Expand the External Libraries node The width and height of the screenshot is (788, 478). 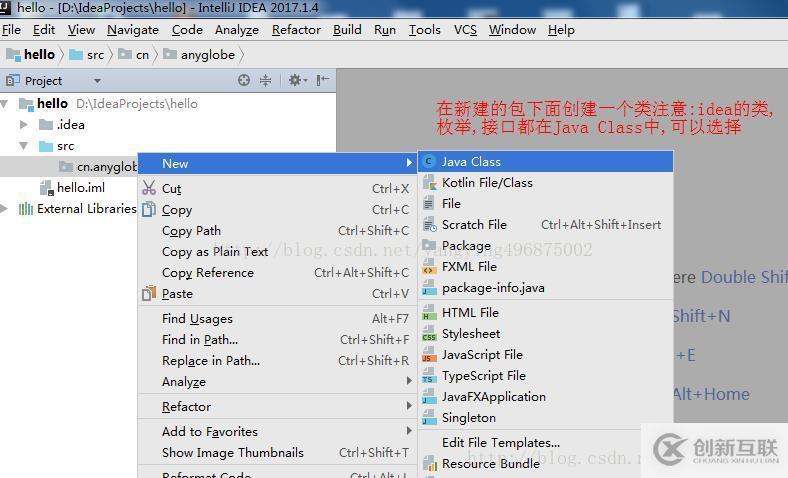coord(5,209)
